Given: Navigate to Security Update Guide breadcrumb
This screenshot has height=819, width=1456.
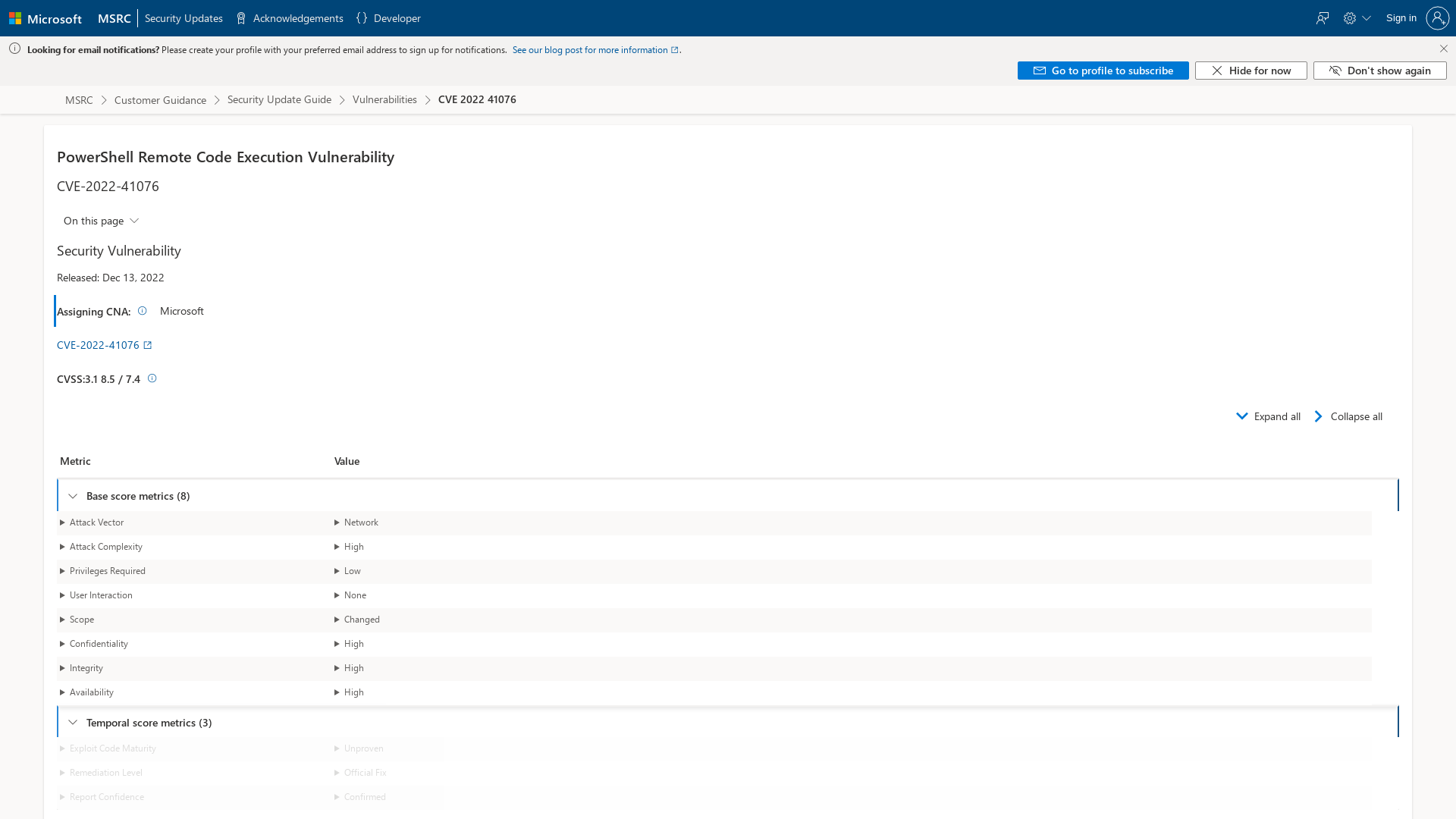Looking at the screenshot, I should 279,100.
